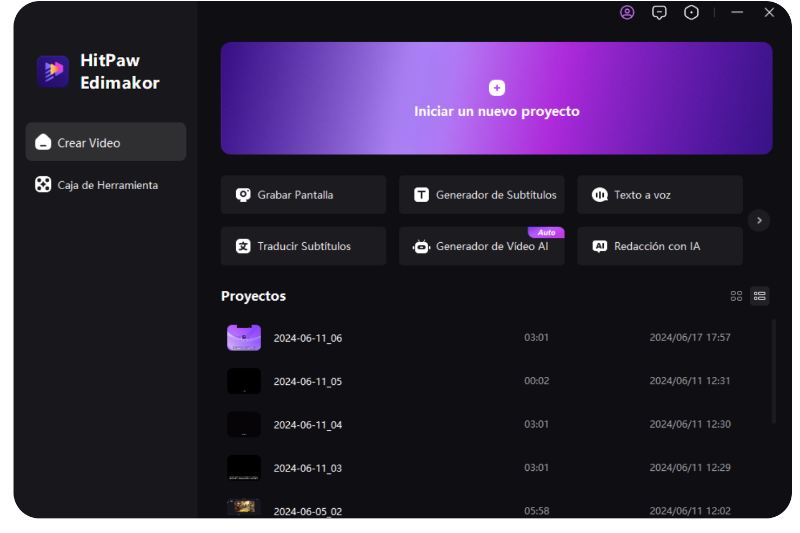The height and width of the screenshot is (533, 800).
Task: Click the date 2024/06/11 12:30
Action: click(x=690, y=424)
